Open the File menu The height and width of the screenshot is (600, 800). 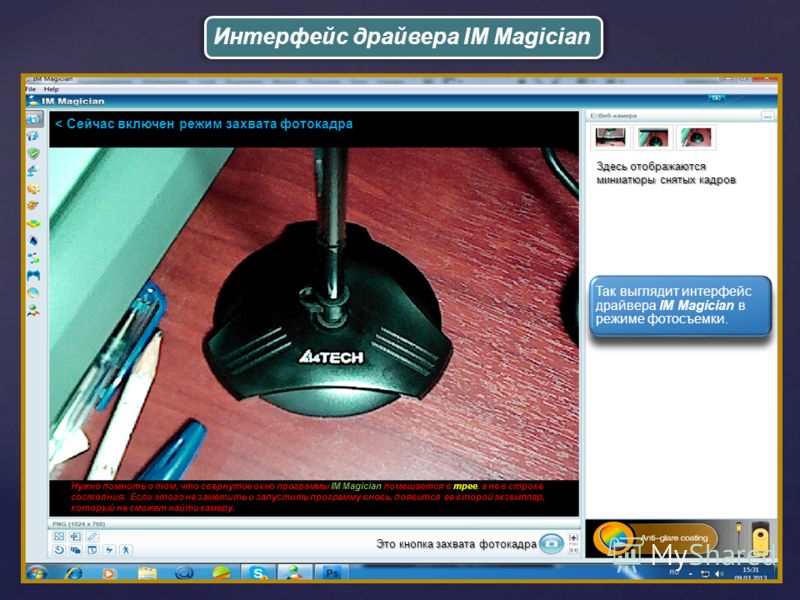(x=31, y=89)
